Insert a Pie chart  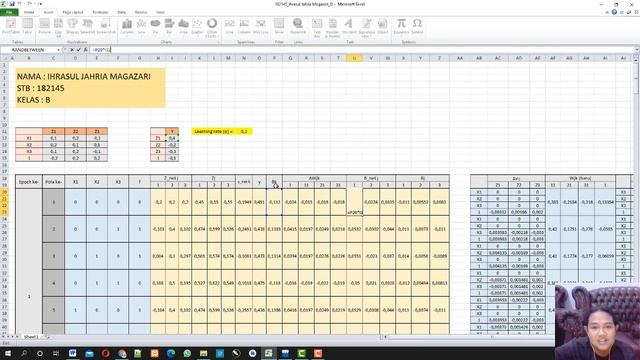point(156,26)
